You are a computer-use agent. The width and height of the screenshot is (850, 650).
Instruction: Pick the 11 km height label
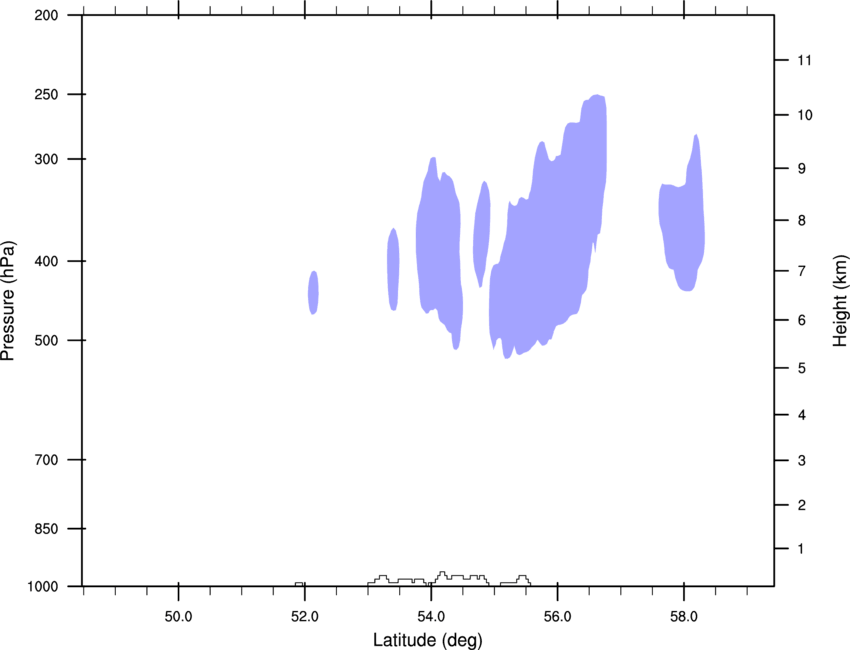tap(804, 60)
